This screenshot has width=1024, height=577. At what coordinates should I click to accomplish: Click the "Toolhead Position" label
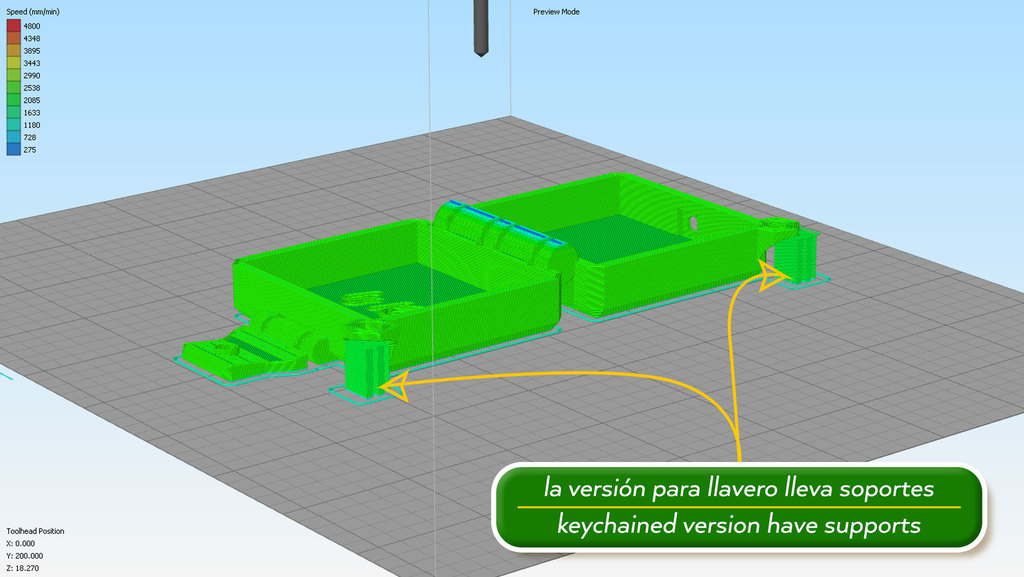pos(35,531)
